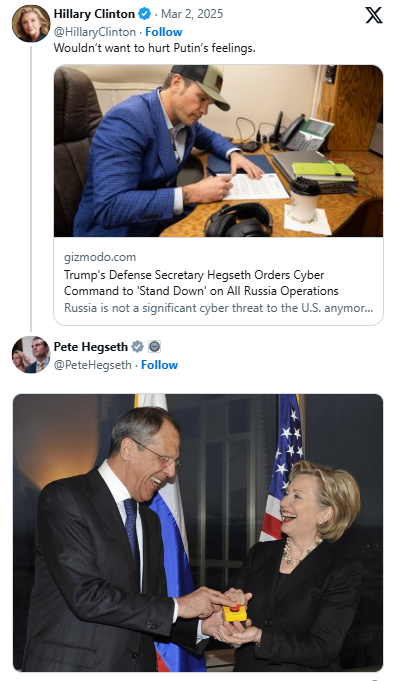
Task: Open the gizmodo.com article preview image
Action: pyautogui.click(x=218, y=151)
